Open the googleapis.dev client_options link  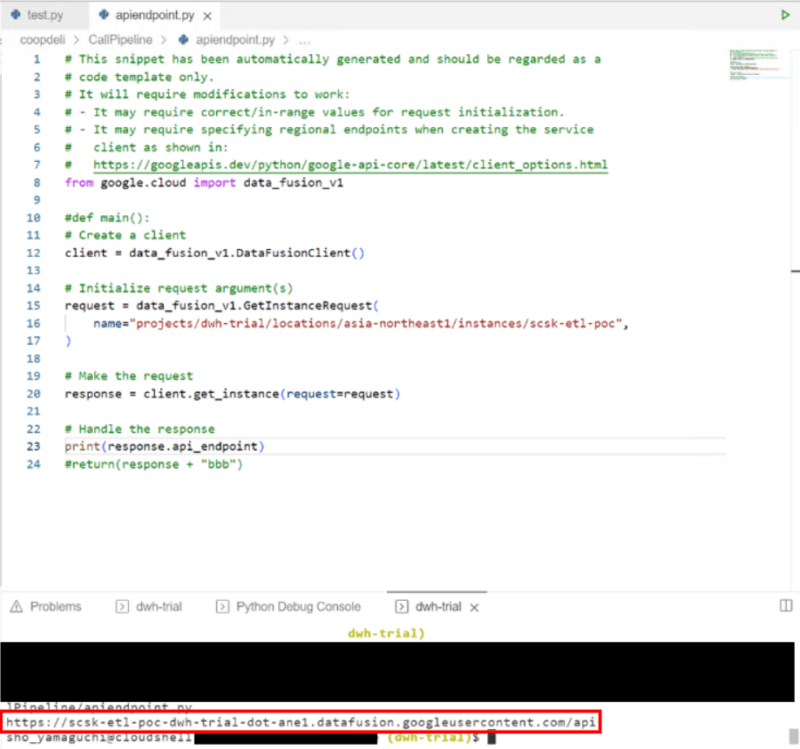pos(350,165)
